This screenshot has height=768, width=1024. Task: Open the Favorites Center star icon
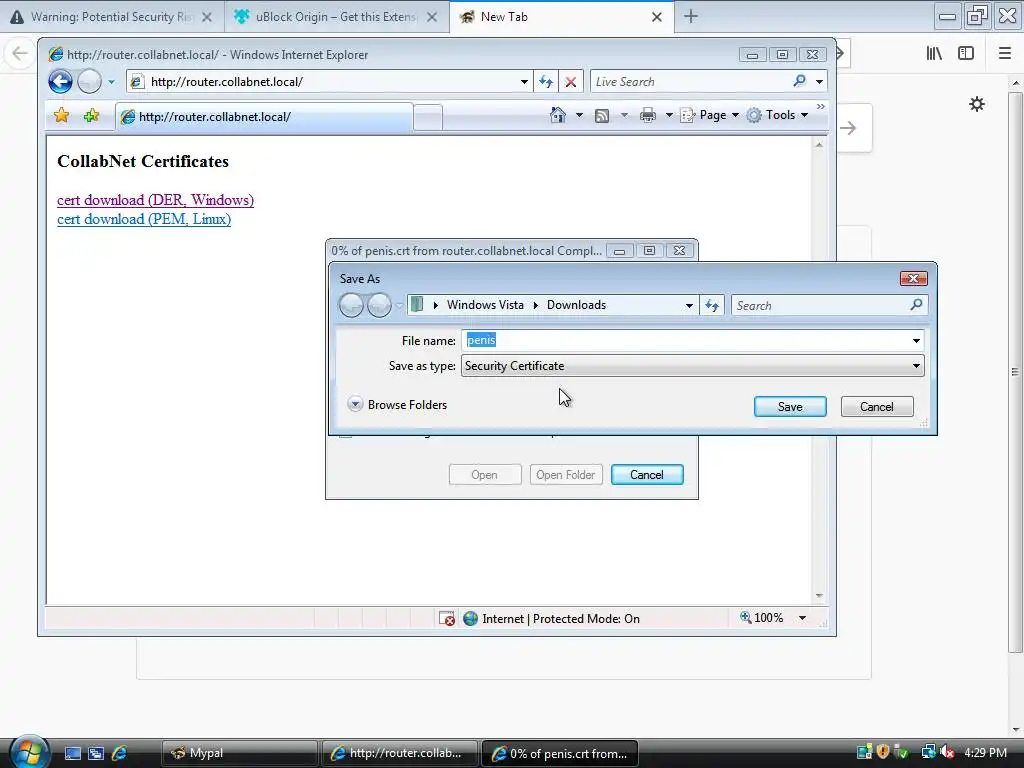61,116
